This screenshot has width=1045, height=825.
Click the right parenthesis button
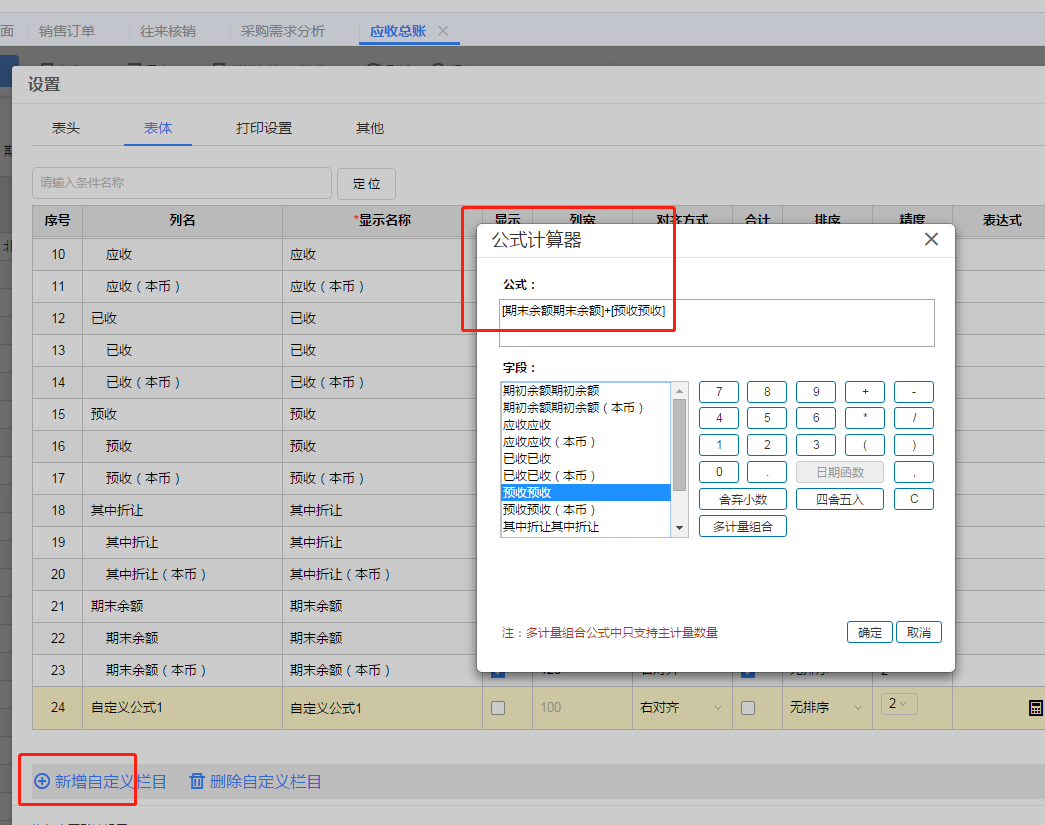pyautogui.click(x=914, y=445)
